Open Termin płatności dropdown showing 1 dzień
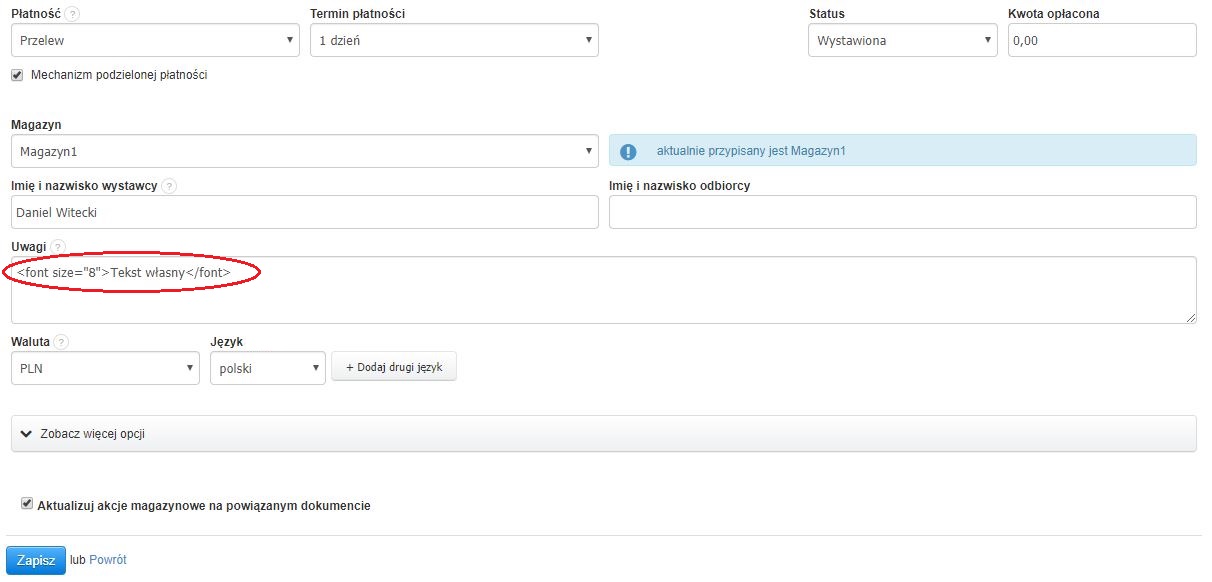Screen dimensions: 1212x582 (453, 41)
